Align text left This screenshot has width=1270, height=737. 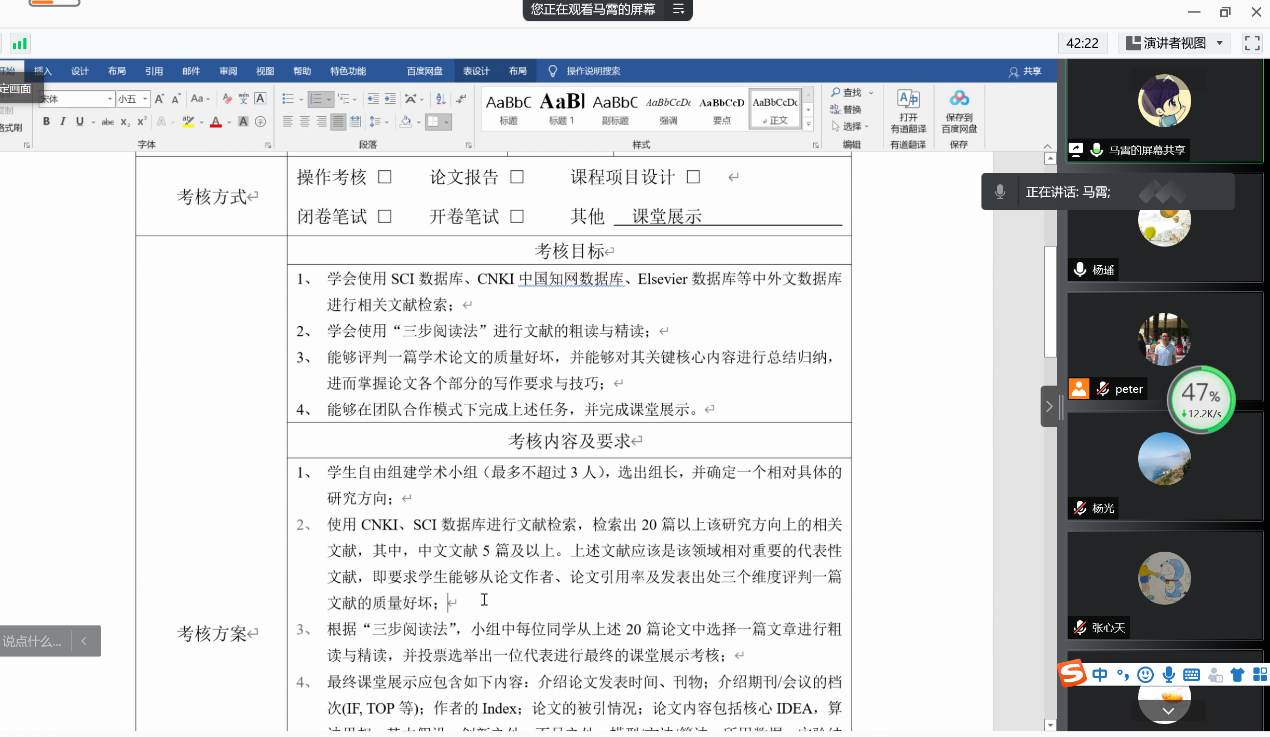pyautogui.click(x=288, y=122)
